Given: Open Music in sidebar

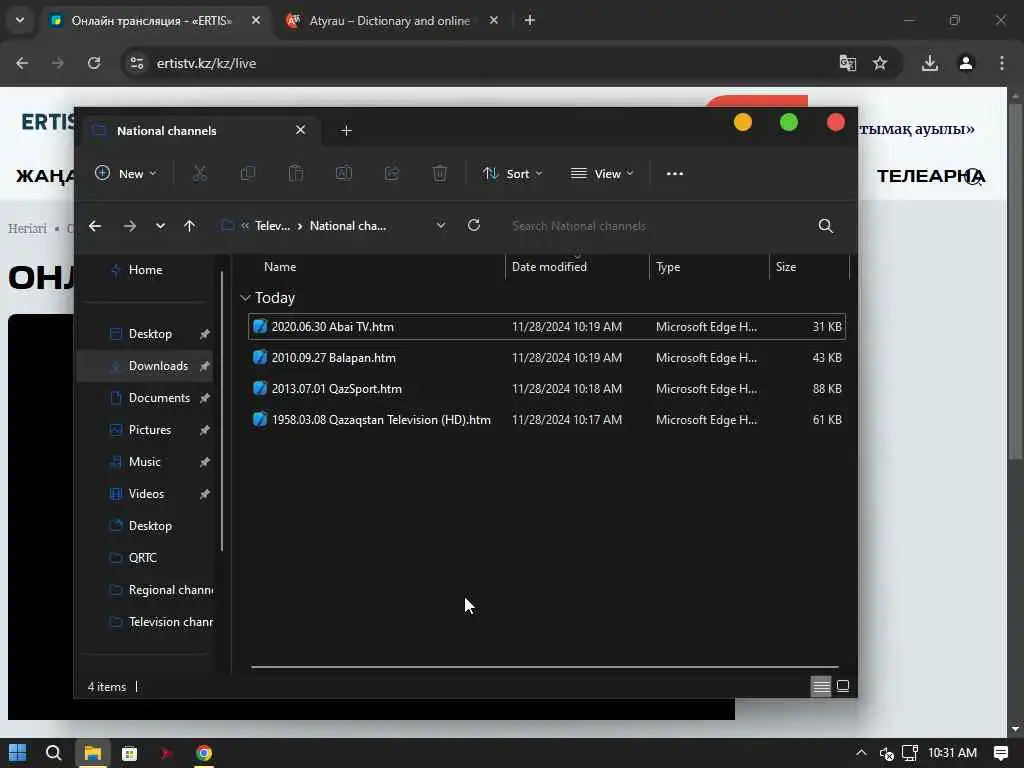Looking at the screenshot, I should point(144,462).
